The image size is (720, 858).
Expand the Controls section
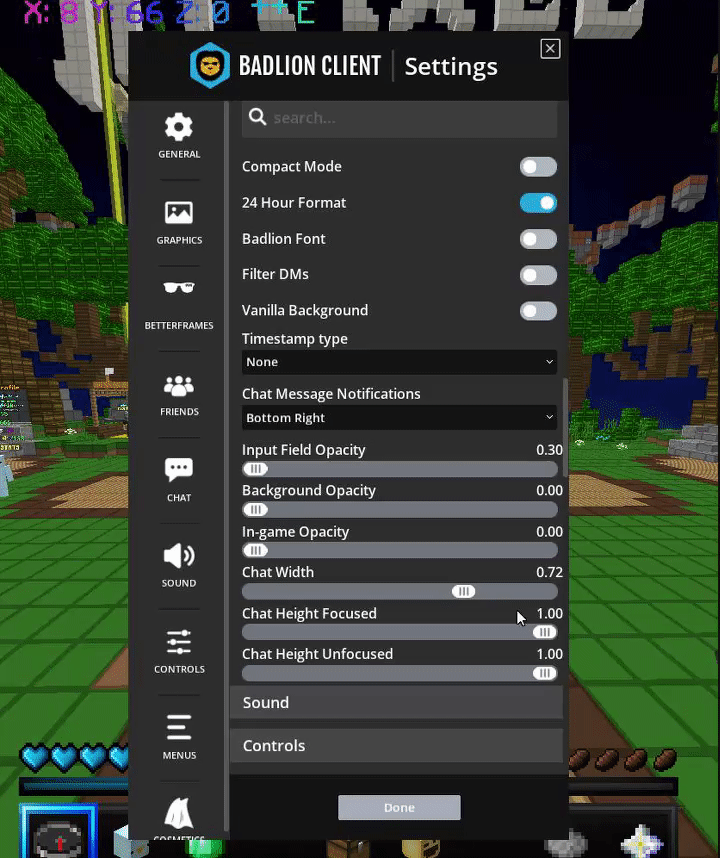(x=397, y=746)
